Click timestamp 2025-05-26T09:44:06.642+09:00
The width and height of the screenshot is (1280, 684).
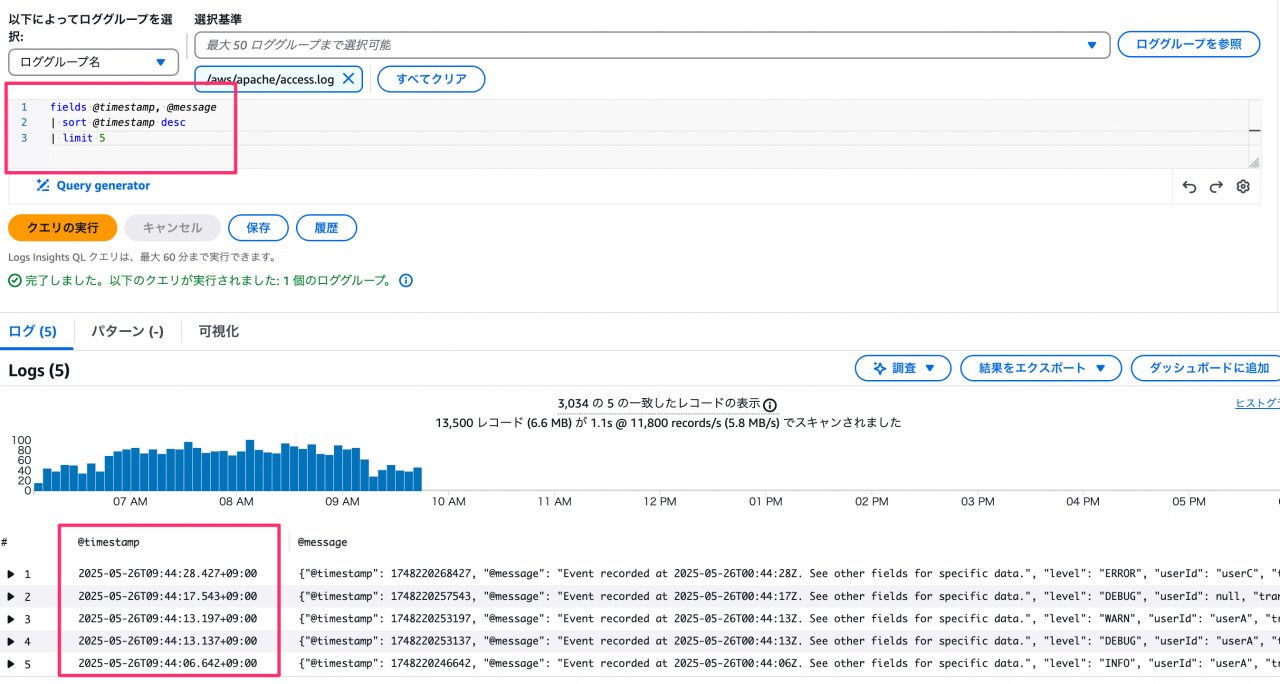pyautogui.click(x=168, y=664)
